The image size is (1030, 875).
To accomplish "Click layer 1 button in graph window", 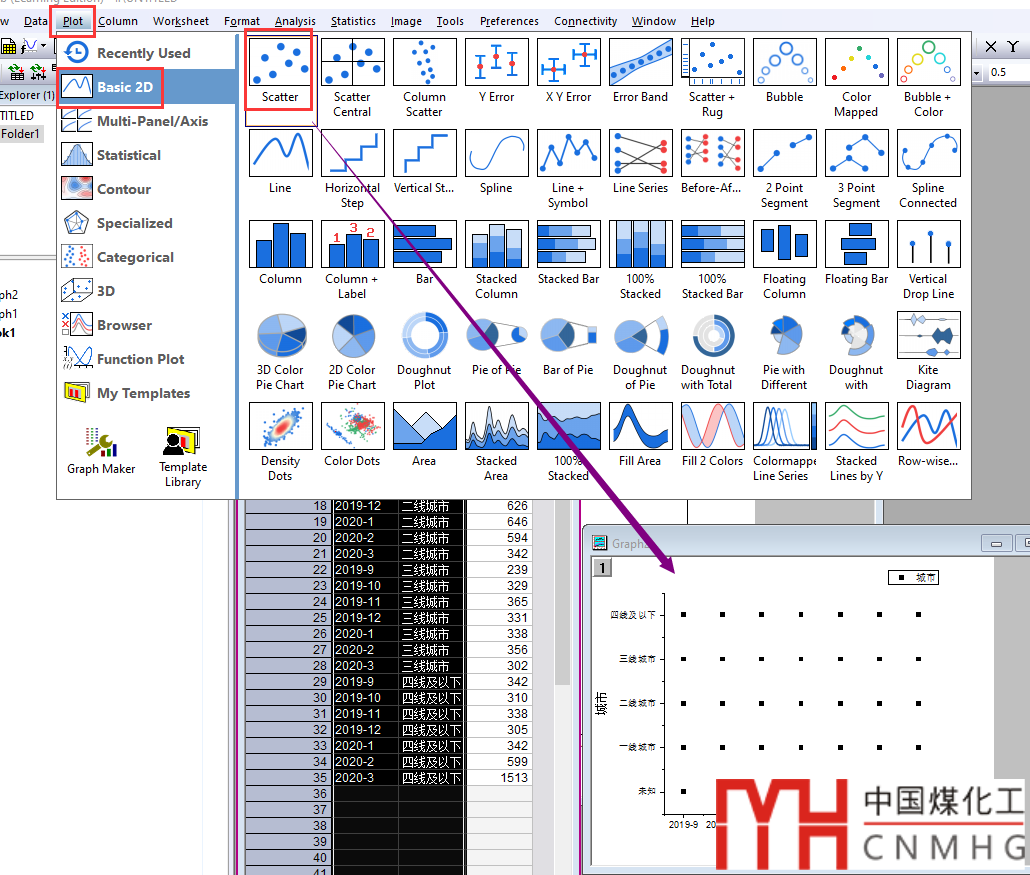I will tap(601, 568).
